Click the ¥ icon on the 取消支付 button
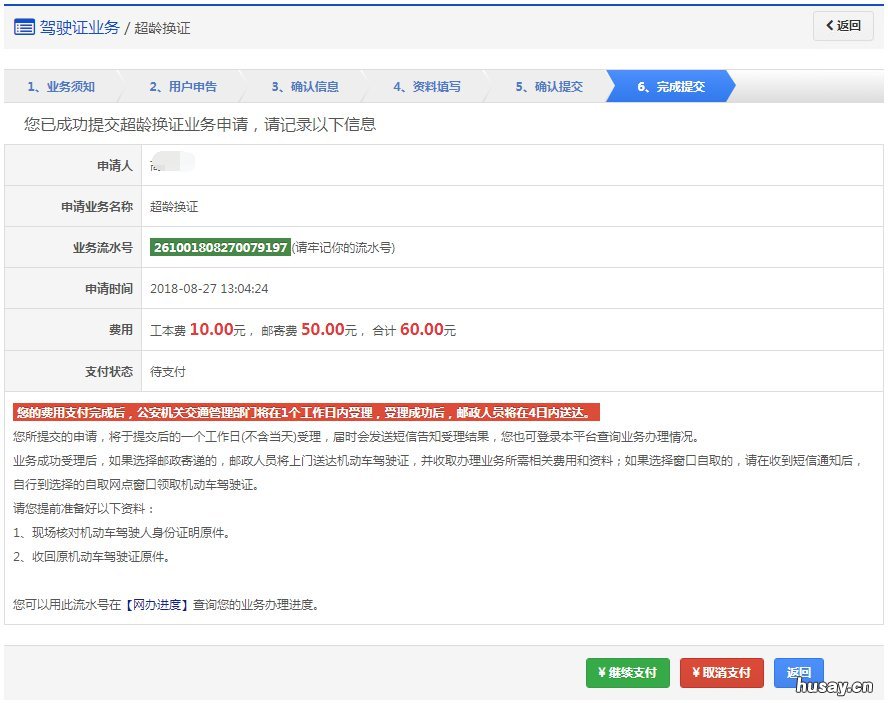 694,672
